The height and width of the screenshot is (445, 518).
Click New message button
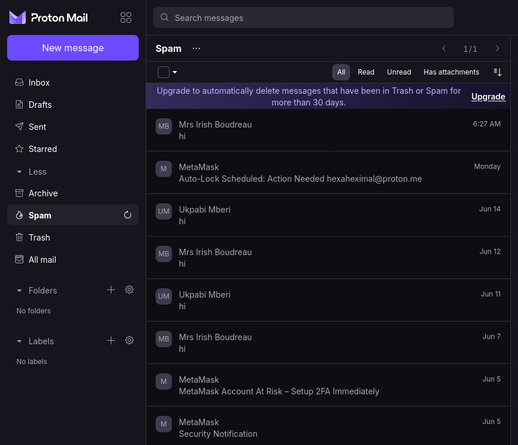click(x=73, y=48)
